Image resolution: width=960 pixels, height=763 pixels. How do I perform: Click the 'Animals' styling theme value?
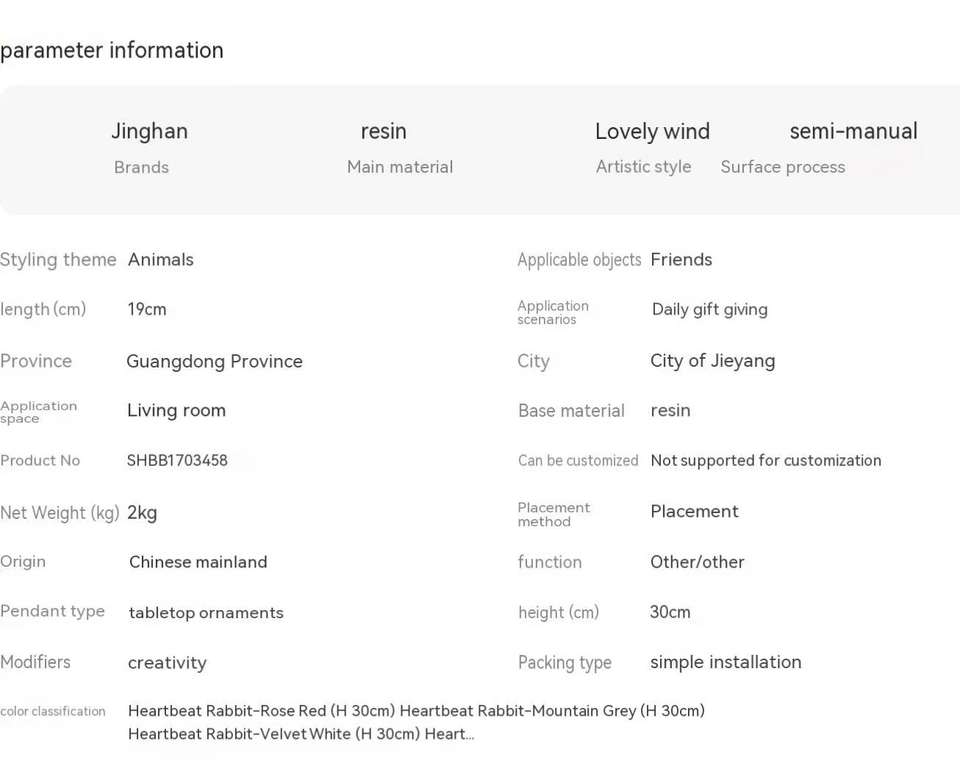pyautogui.click(x=160, y=260)
